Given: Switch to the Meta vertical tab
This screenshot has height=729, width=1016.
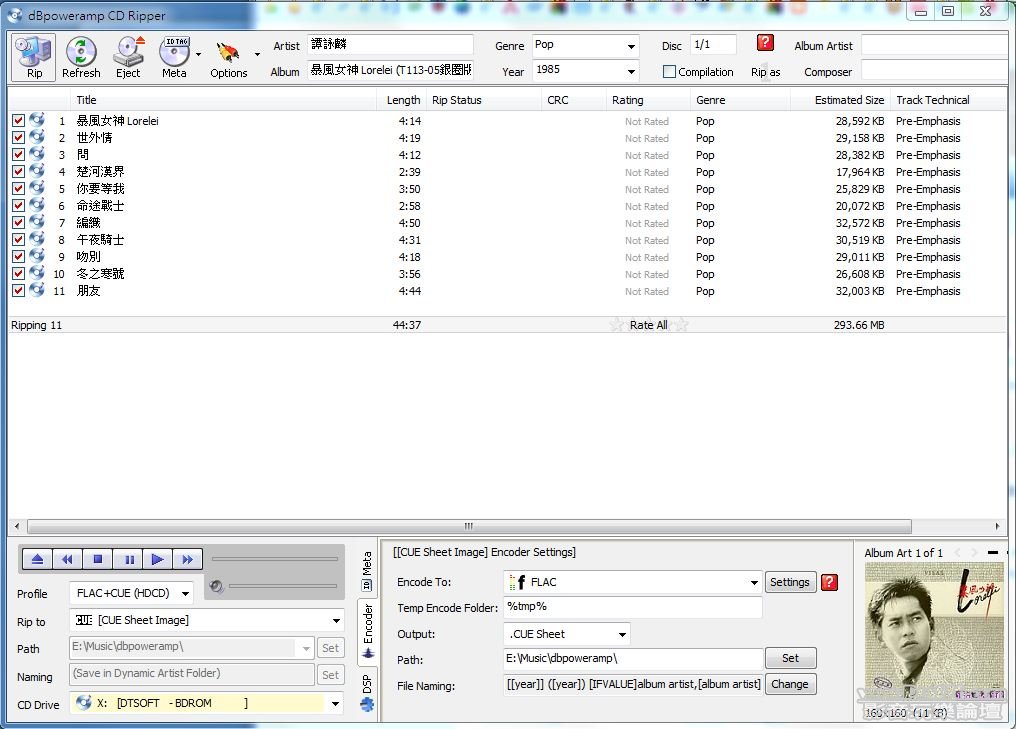Looking at the screenshot, I should pos(367,571).
